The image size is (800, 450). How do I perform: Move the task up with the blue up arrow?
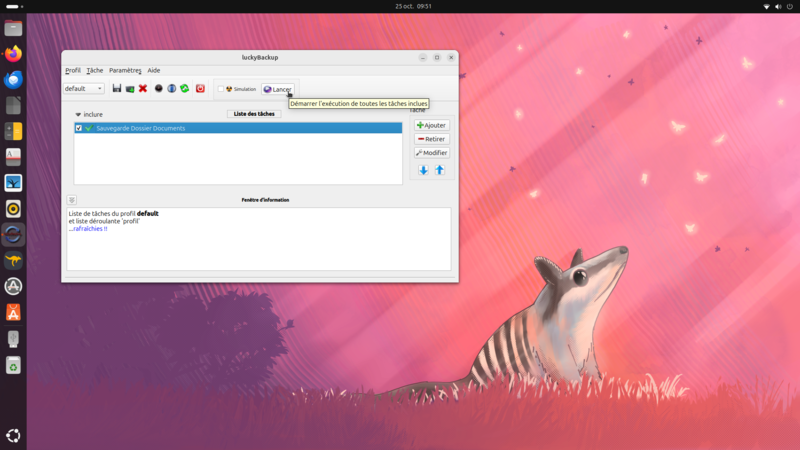pos(440,170)
